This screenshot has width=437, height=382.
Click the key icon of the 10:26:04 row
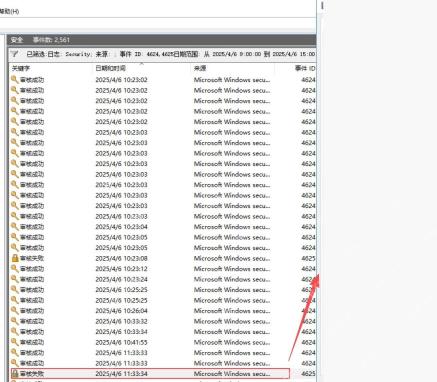(x=14, y=311)
